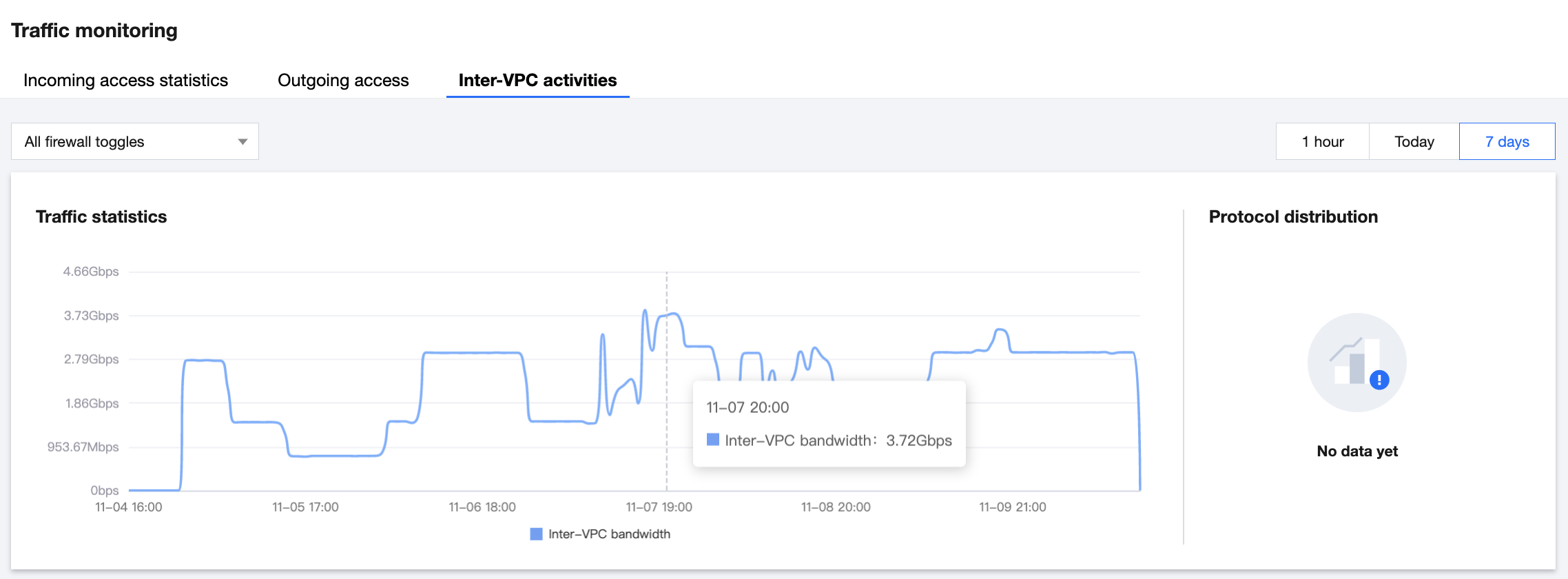1568x579 pixels.
Task: Click the No data yet chart icon
Action: pyautogui.click(x=1356, y=362)
